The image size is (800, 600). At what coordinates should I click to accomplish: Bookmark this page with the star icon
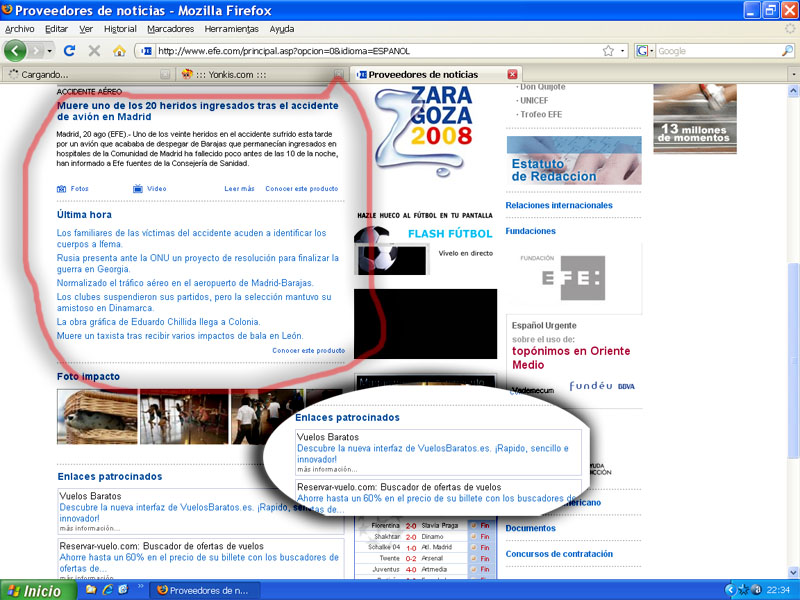click(607, 51)
